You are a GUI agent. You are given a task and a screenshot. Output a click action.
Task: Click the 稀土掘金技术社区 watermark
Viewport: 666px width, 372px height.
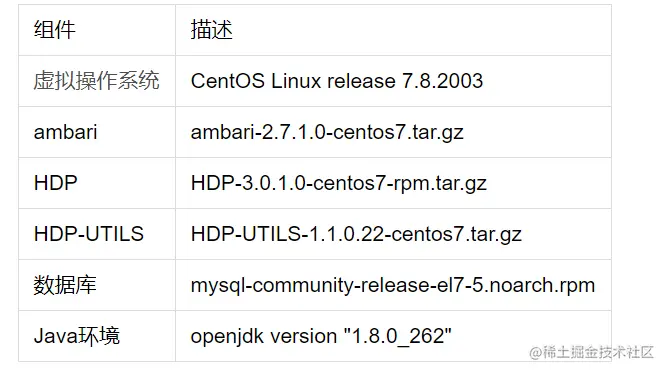pos(591,352)
